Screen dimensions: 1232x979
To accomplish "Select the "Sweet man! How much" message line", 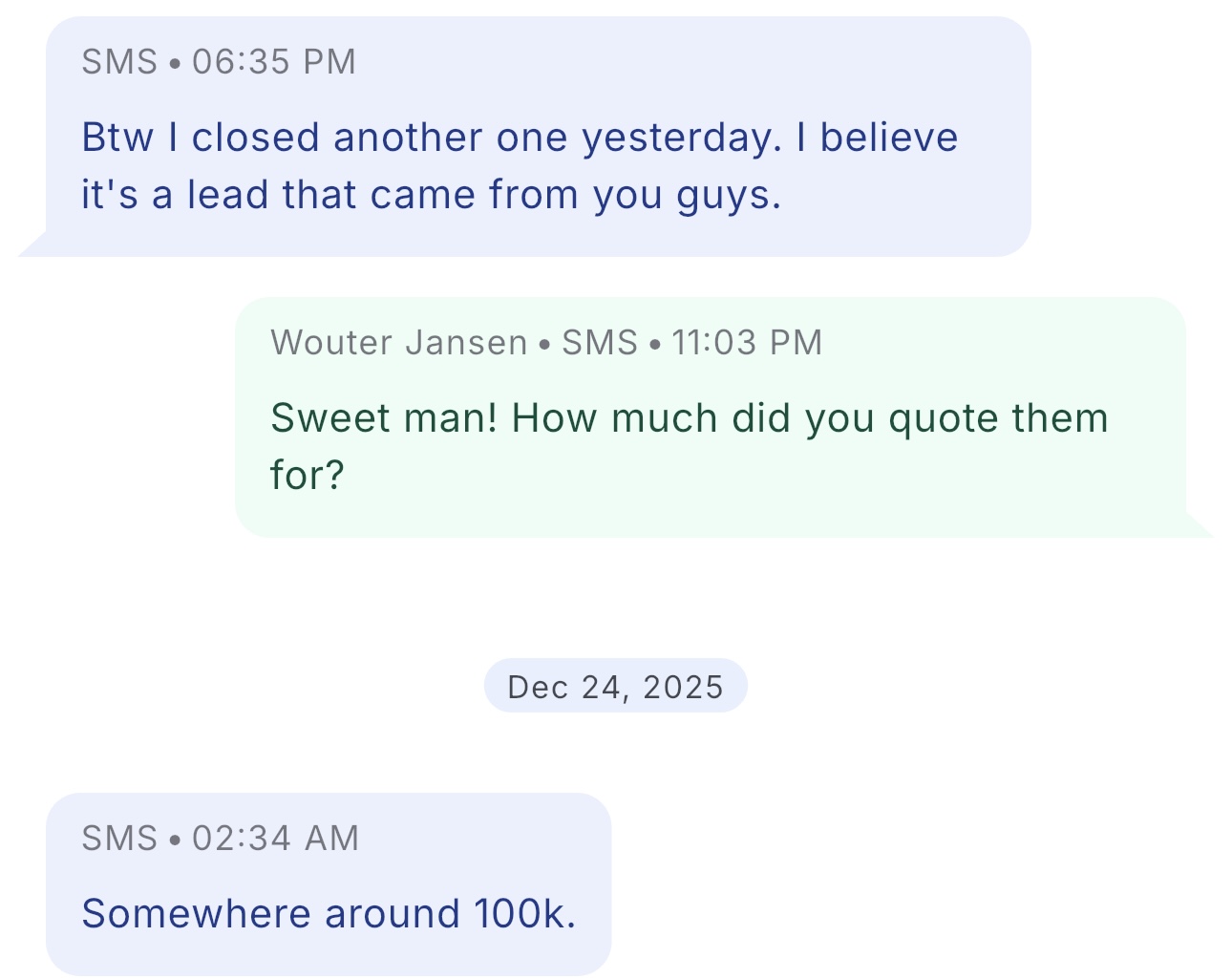I will [x=689, y=418].
